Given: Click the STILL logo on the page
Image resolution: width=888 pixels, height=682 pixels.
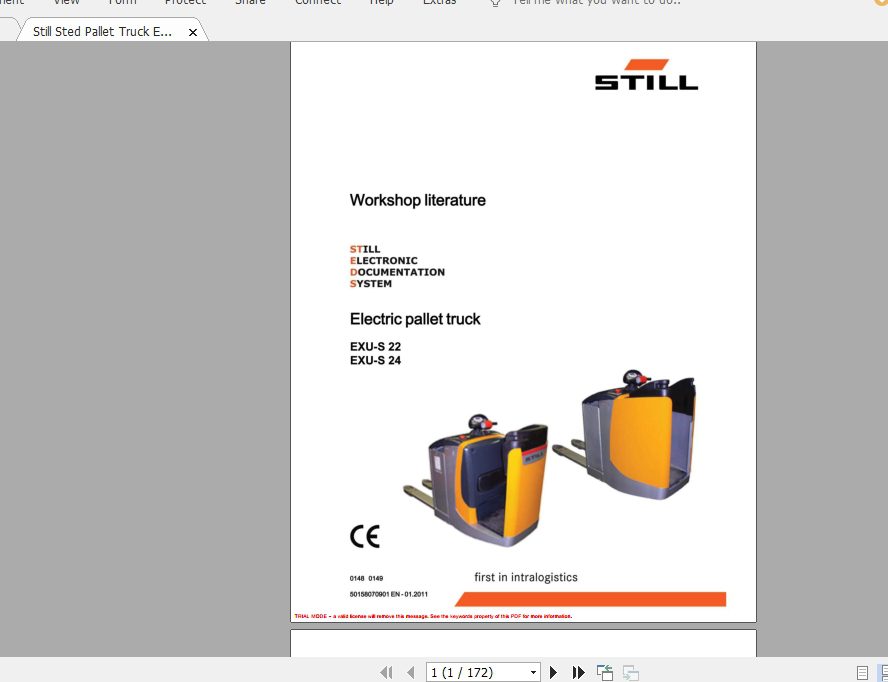Looking at the screenshot, I should tap(646, 75).
